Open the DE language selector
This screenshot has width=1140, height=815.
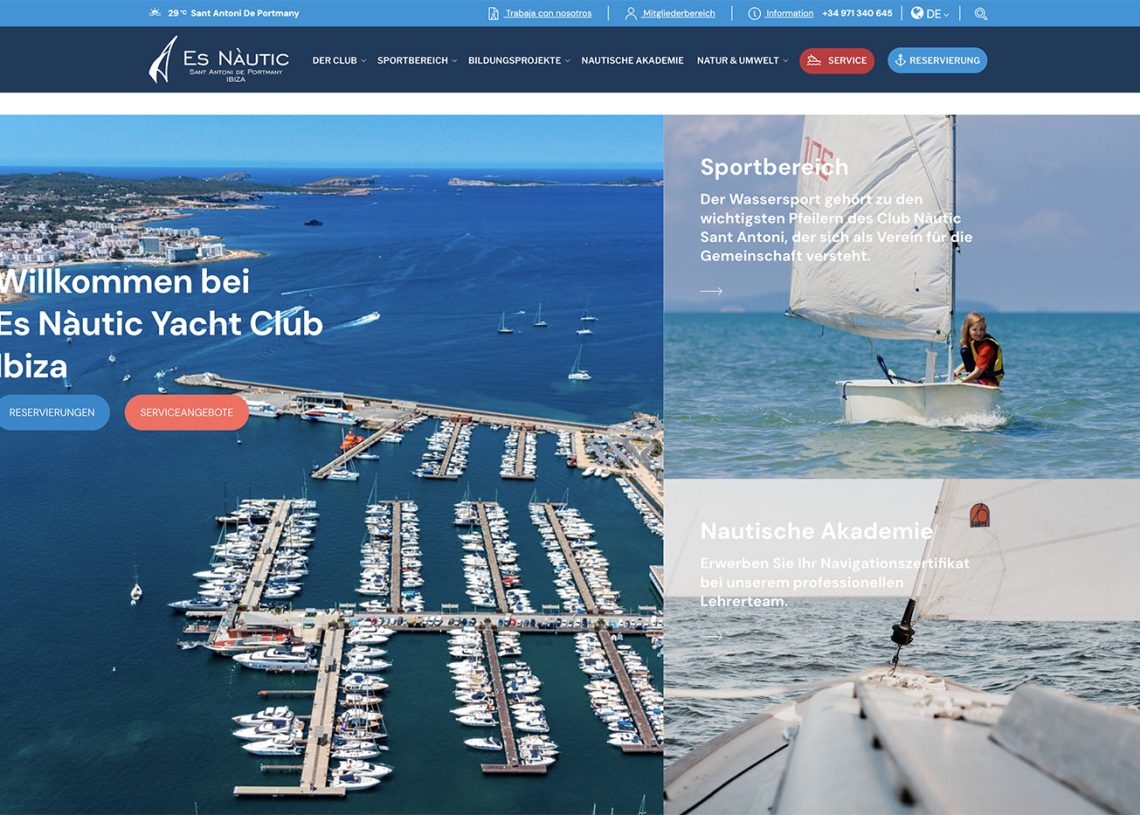pos(931,13)
